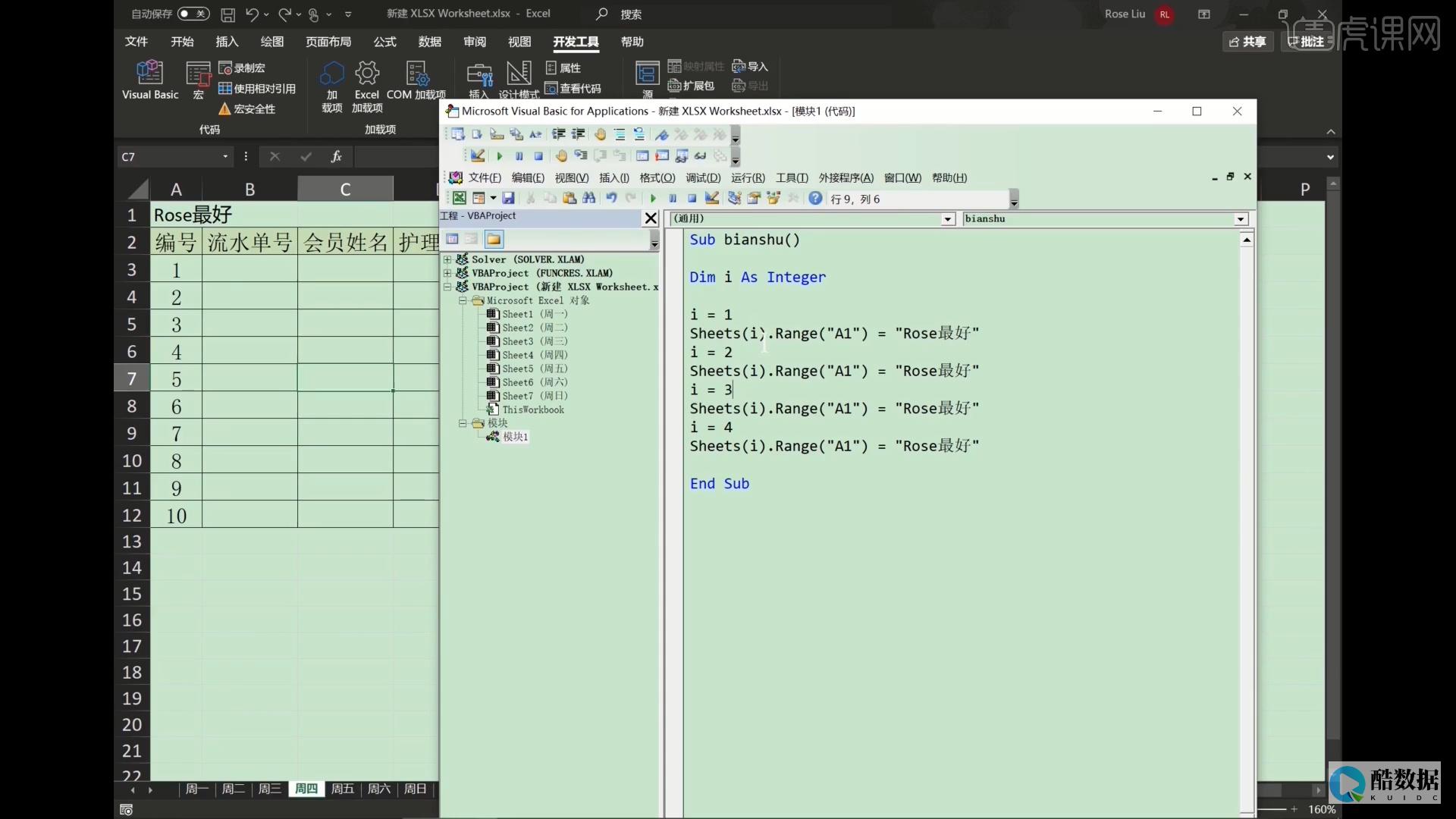Expand VBAProject (FUNCRES.XLAM) node
The image size is (1456, 819).
click(447, 273)
